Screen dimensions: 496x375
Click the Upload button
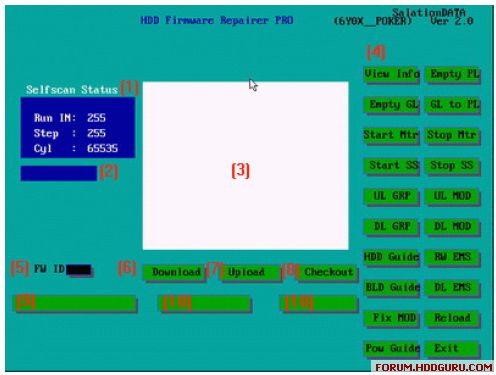(x=250, y=272)
